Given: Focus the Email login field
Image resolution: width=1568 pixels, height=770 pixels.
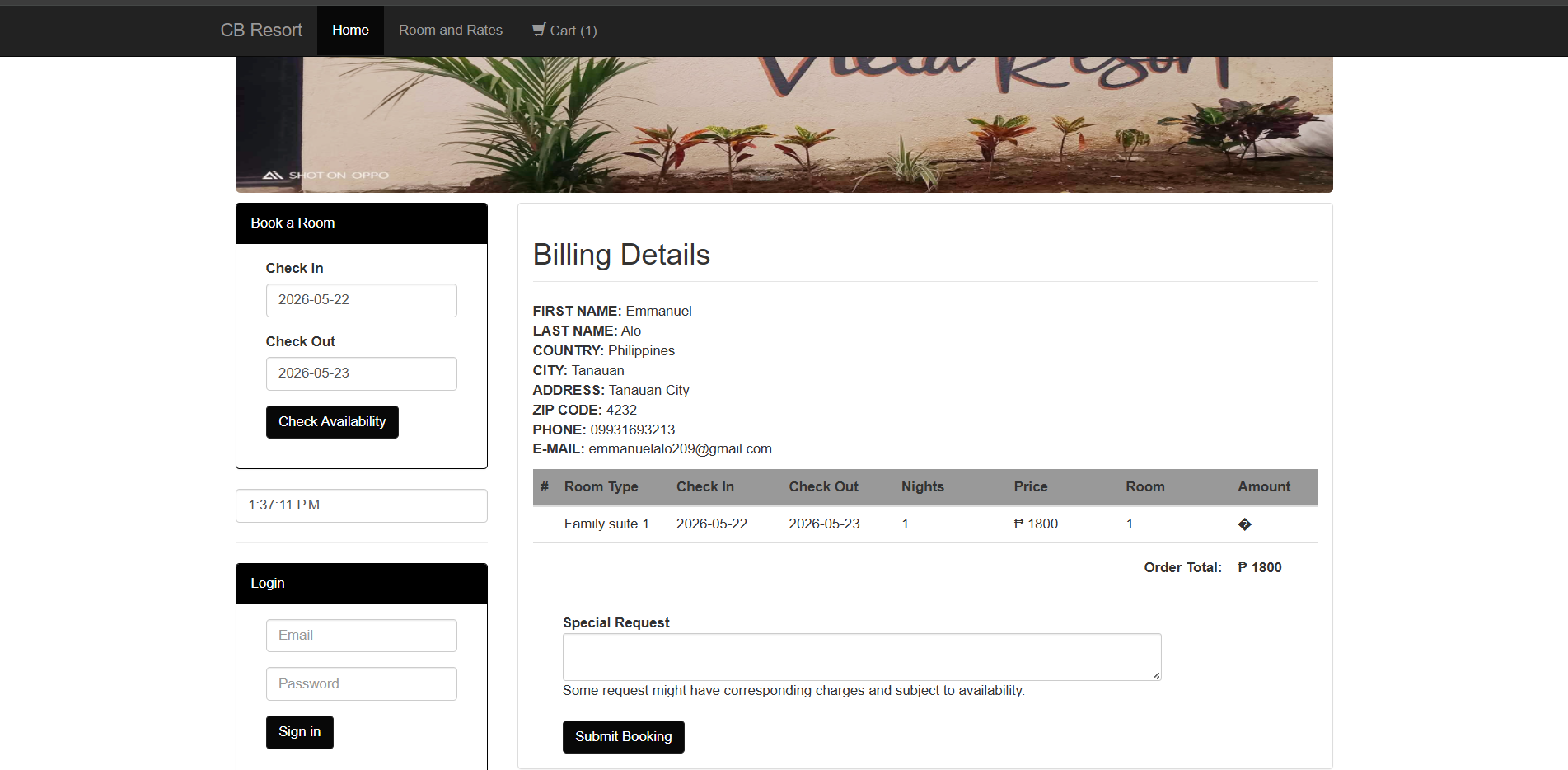Looking at the screenshot, I should point(361,636).
